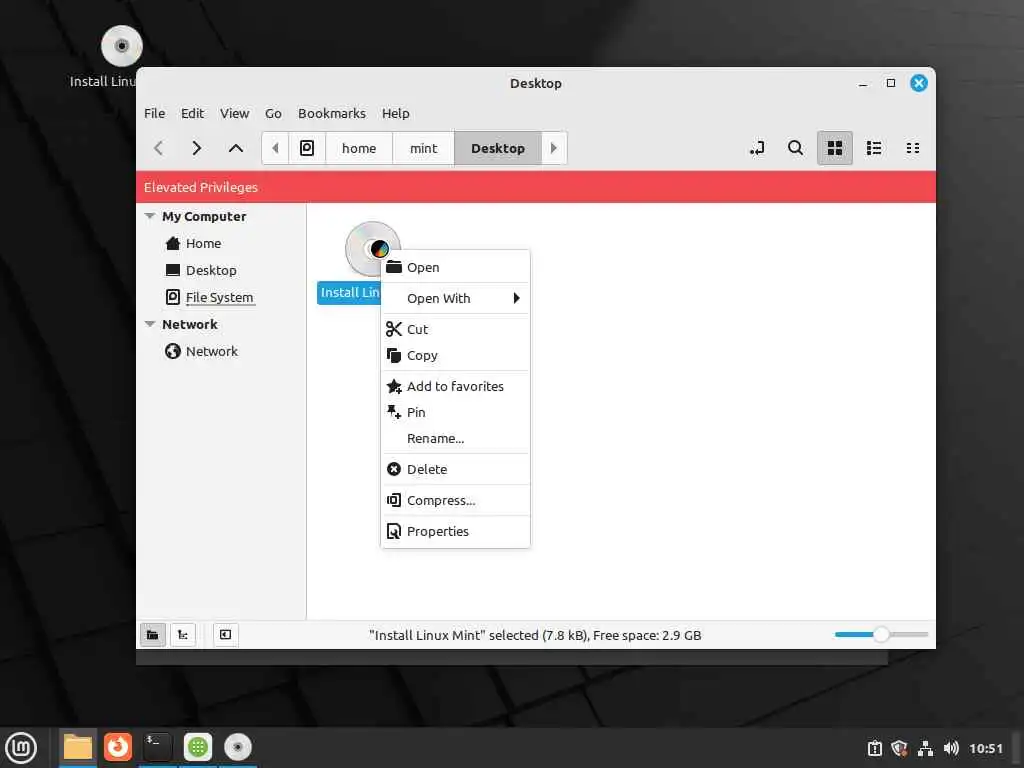Open File System in the sidebar
Viewport: 1024px width, 768px height.
pos(219,297)
